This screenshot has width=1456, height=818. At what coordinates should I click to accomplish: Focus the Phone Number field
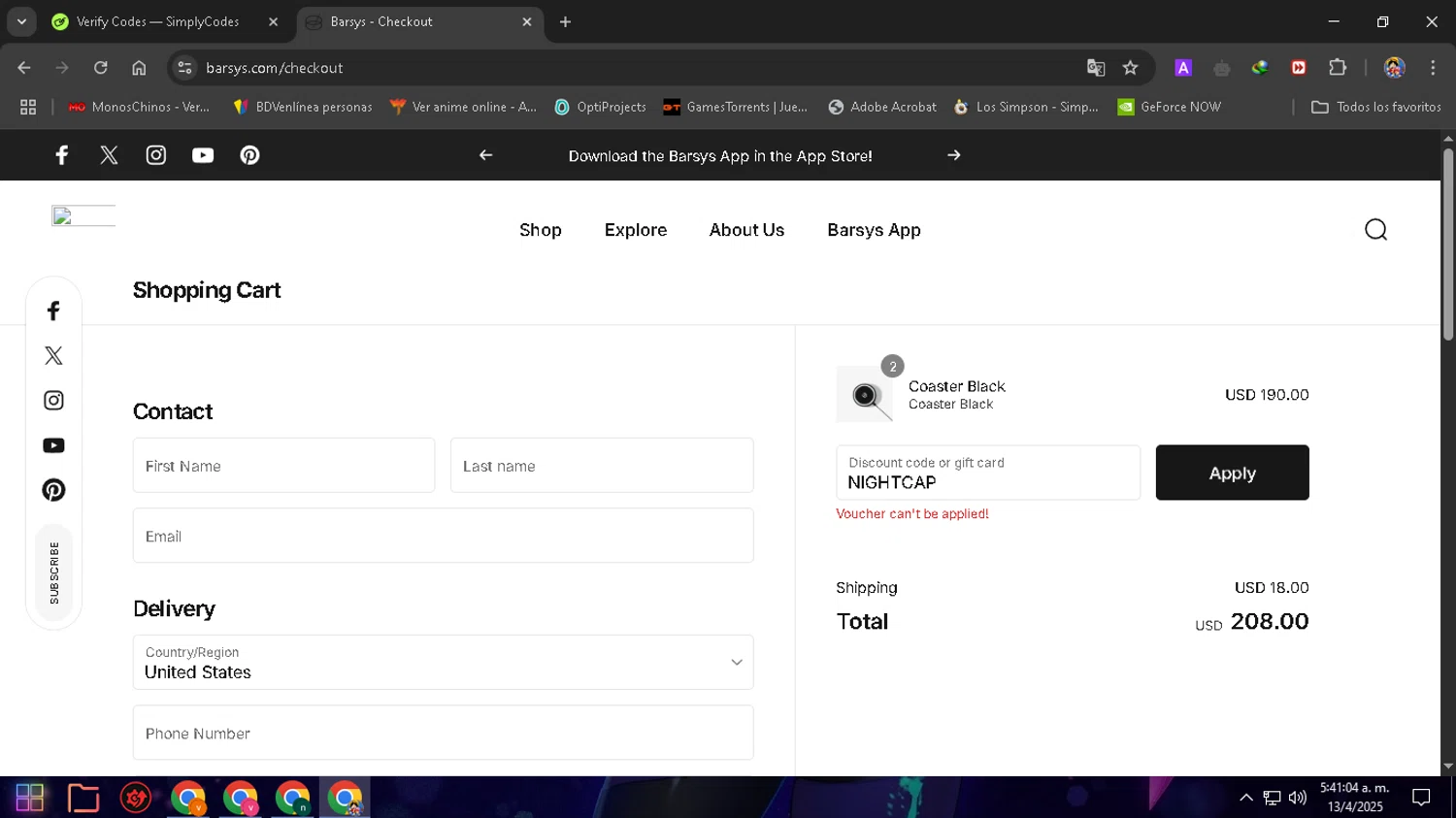tap(443, 733)
